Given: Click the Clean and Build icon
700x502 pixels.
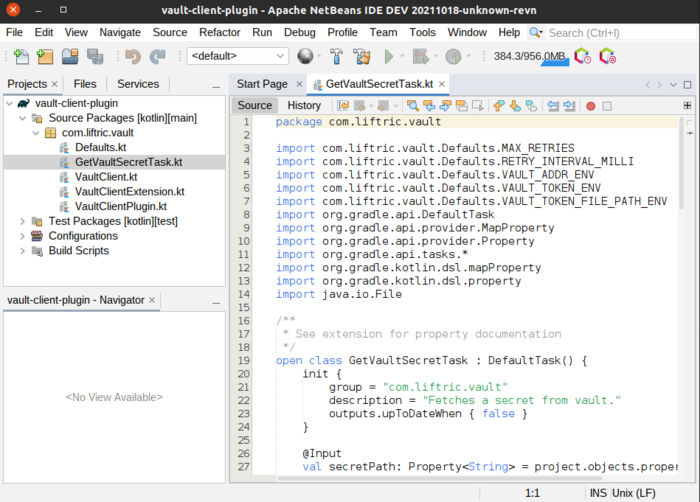Looking at the screenshot, I should pyautogui.click(x=360, y=57).
